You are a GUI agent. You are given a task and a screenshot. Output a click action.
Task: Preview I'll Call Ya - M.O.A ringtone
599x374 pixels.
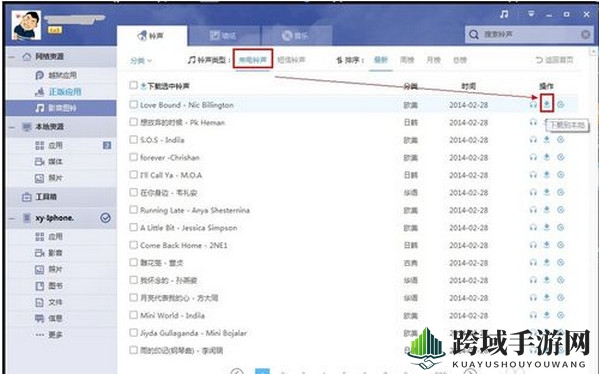pyautogui.click(x=533, y=175)
